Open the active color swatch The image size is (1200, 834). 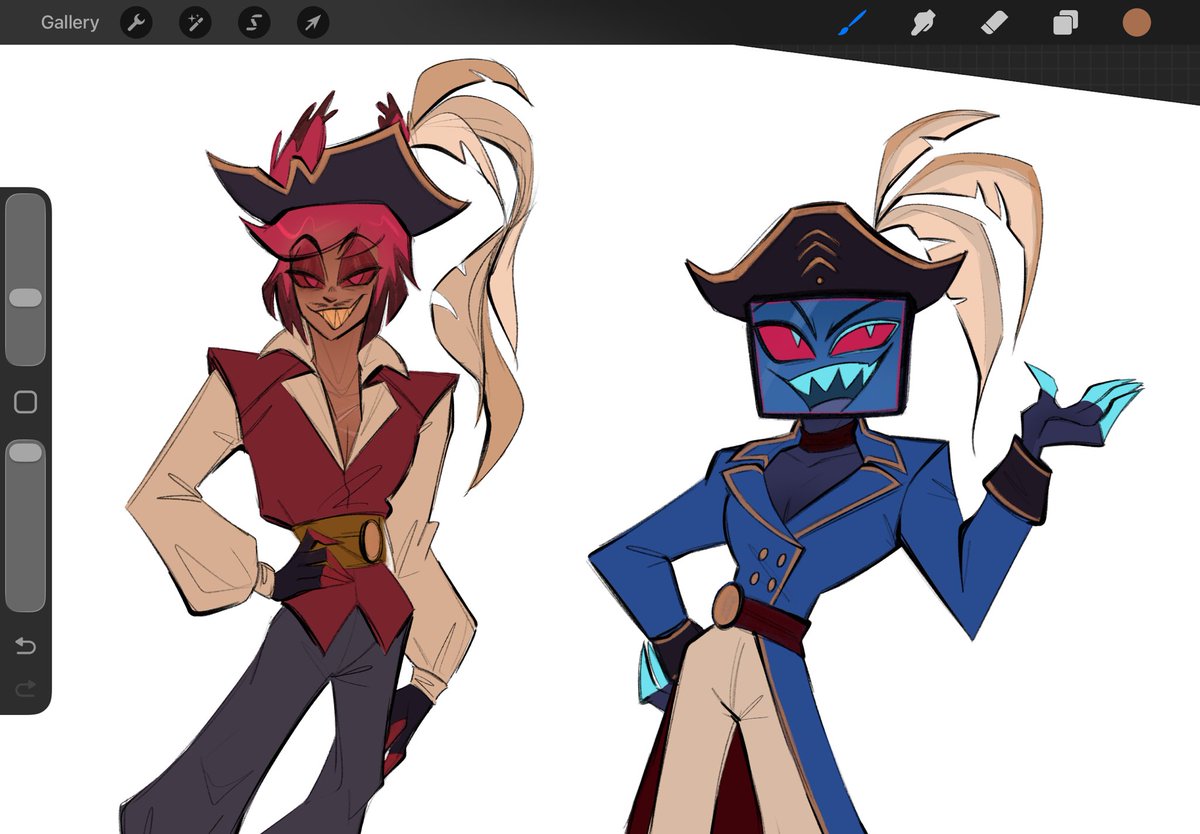click(x=1136, y=22)
